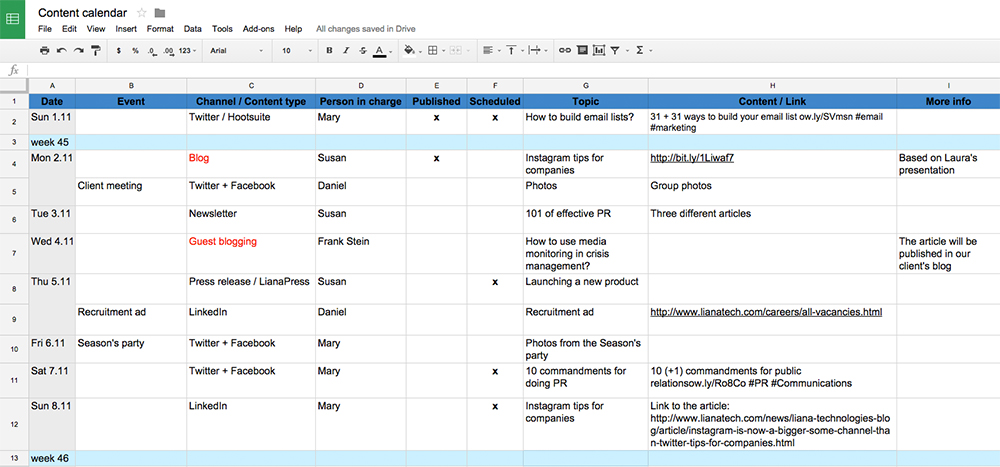Open the Text wrapping dropdown
This screenshot has height=467, width=1000.
click(538, 50)
